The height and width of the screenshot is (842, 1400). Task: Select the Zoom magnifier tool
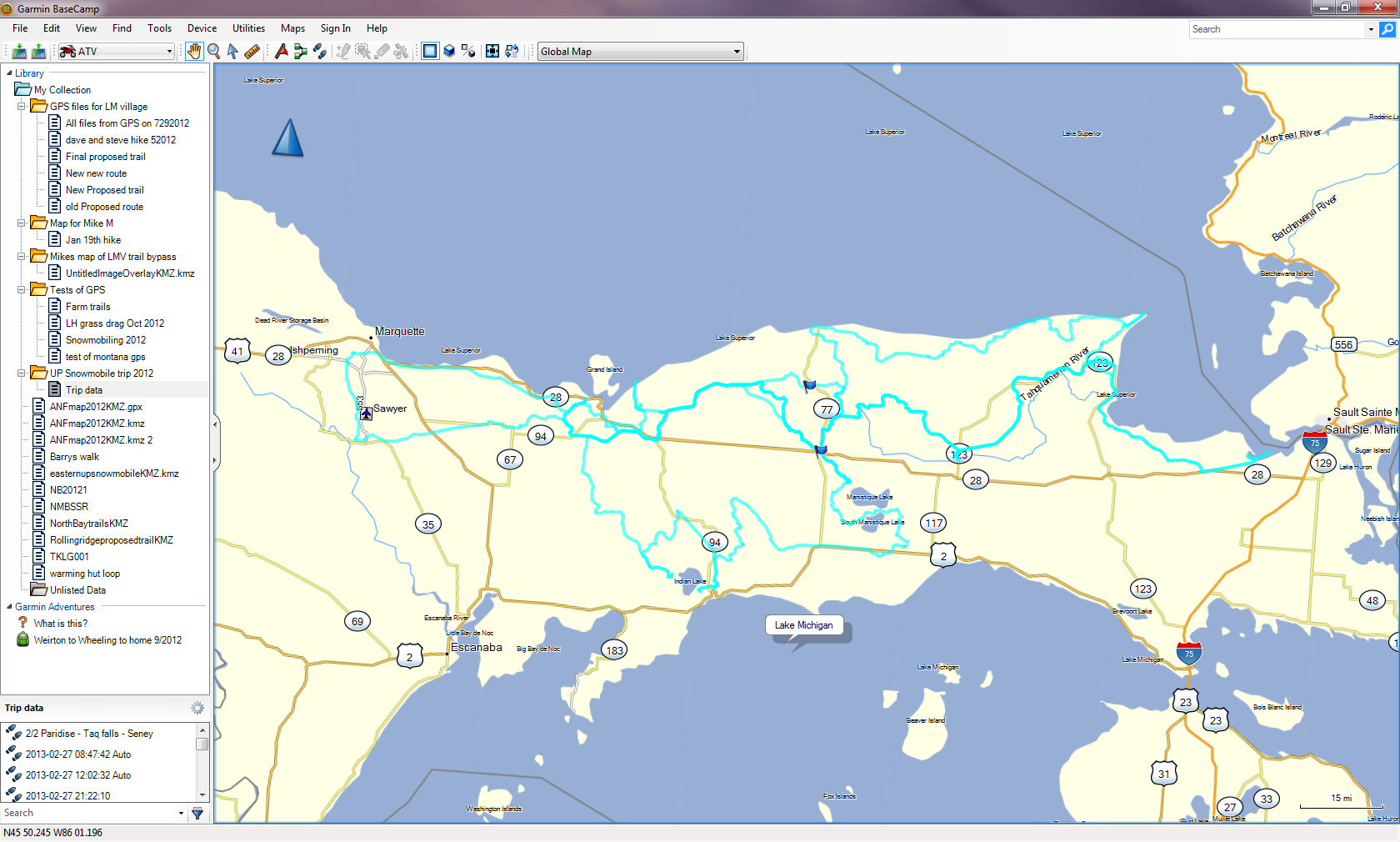click(214, 52)
